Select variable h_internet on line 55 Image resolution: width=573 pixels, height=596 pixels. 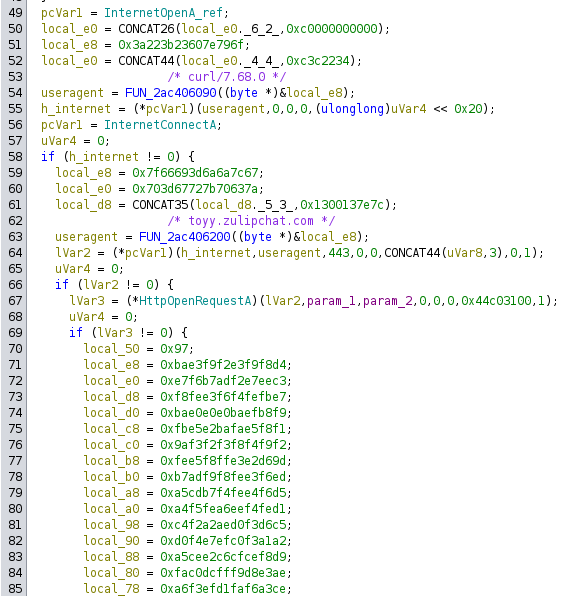pos(76,109)
